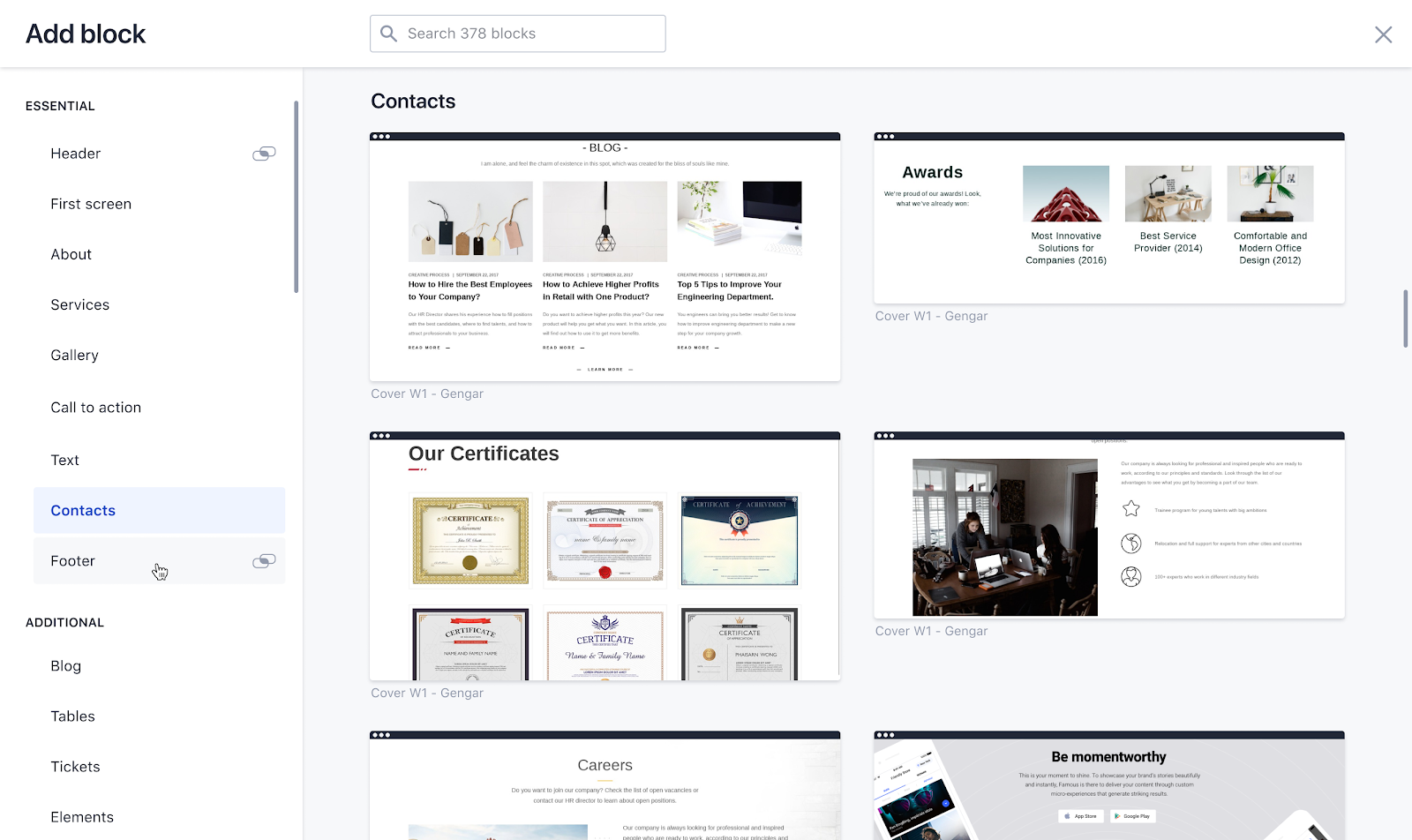1412x840 pixels.
Task: Click the ESSENTIAL section label
Action: [60, 106]
